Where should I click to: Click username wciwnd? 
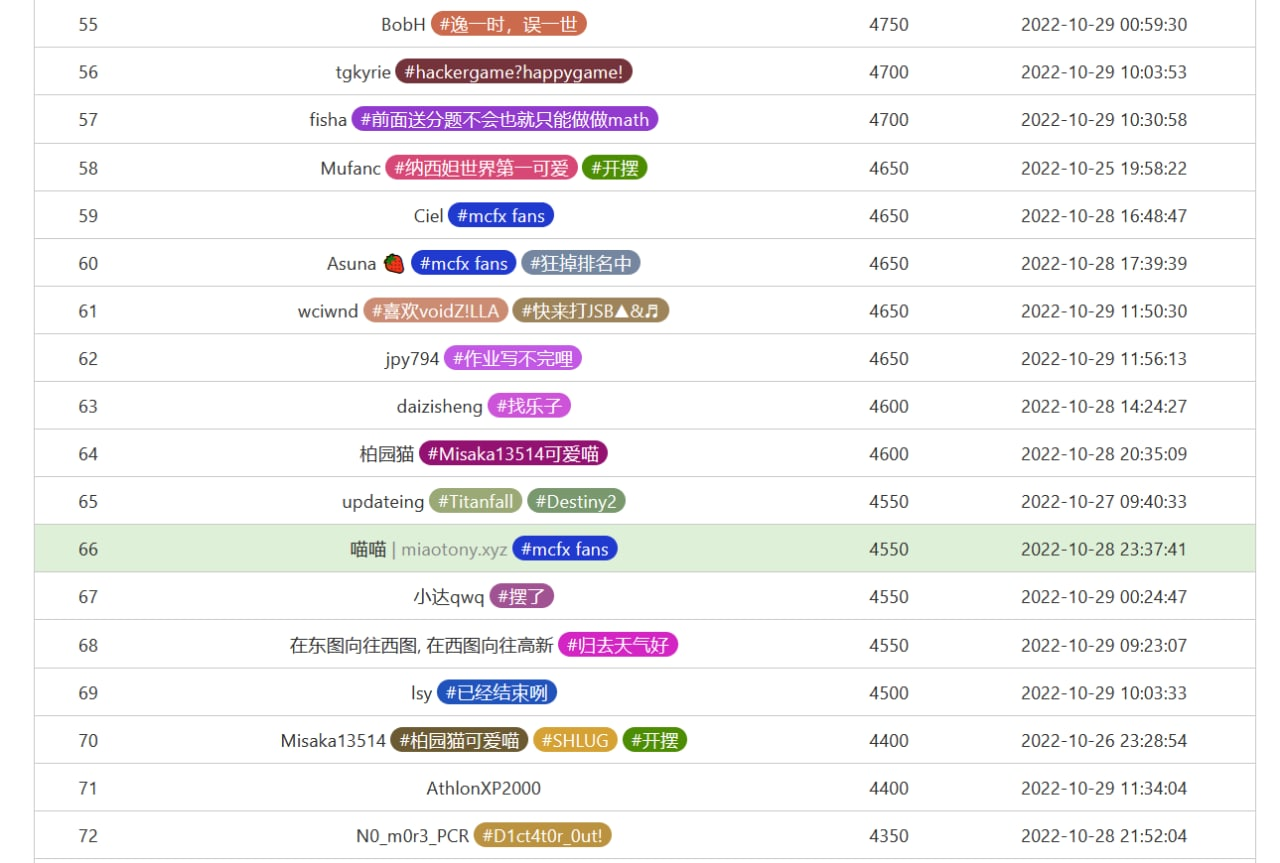pos(328,311)
